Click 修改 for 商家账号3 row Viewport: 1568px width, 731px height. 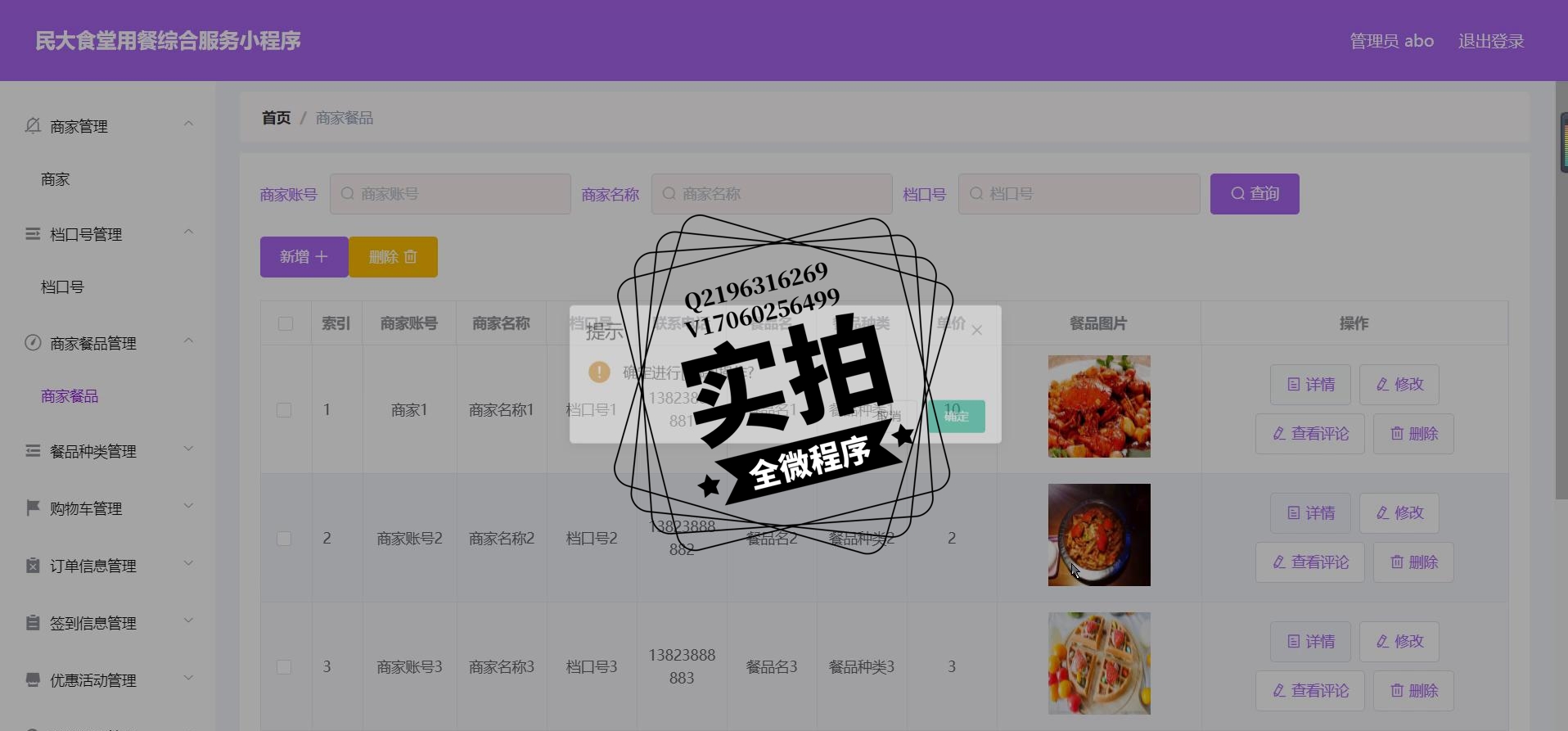1399,642
